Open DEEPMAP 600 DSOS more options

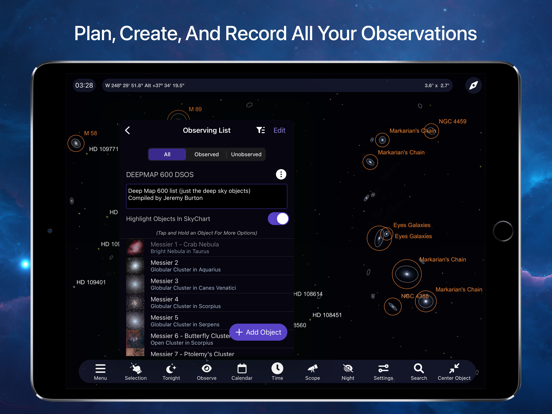click(x=281, y=174)
